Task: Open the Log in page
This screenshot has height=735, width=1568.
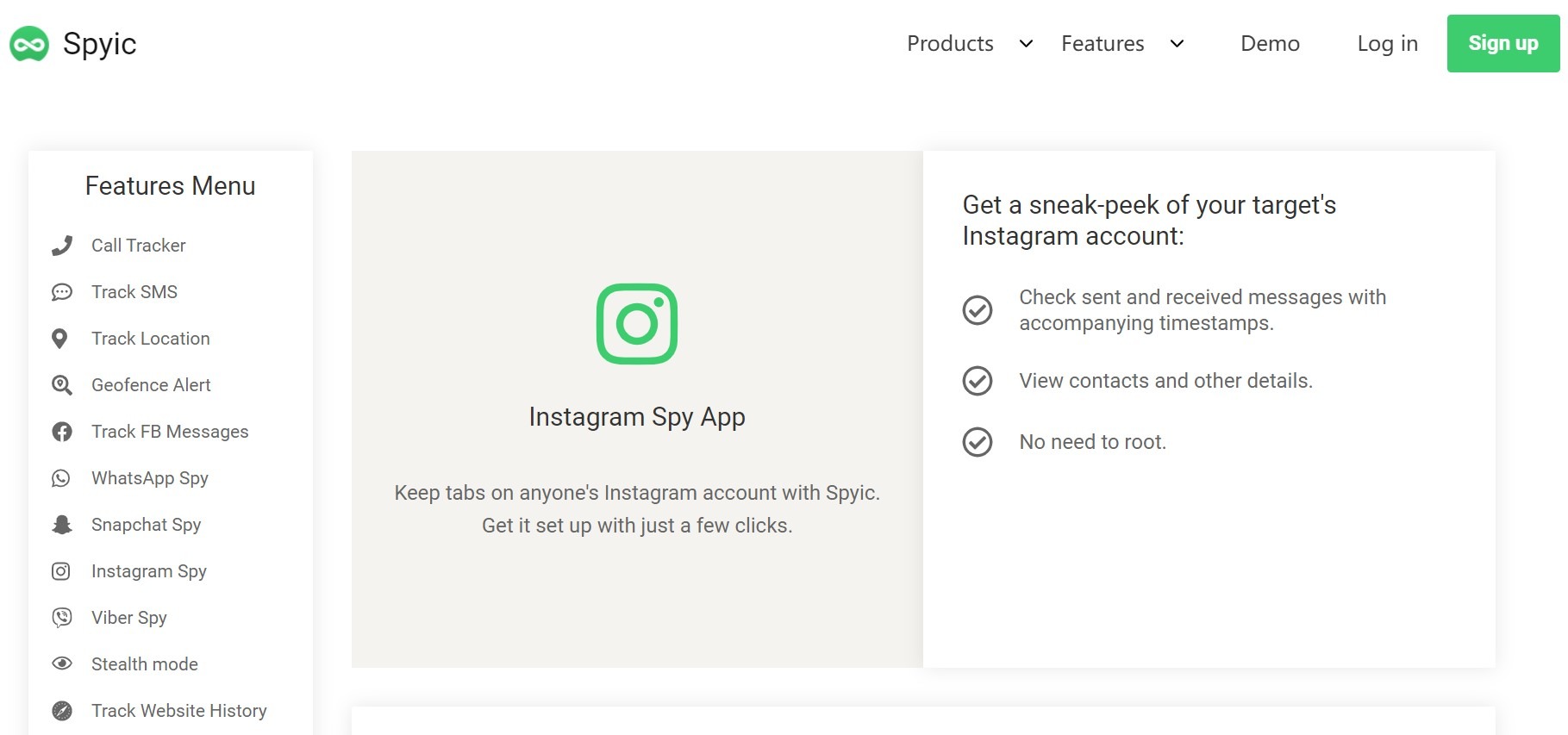Action: [1387, 44]
